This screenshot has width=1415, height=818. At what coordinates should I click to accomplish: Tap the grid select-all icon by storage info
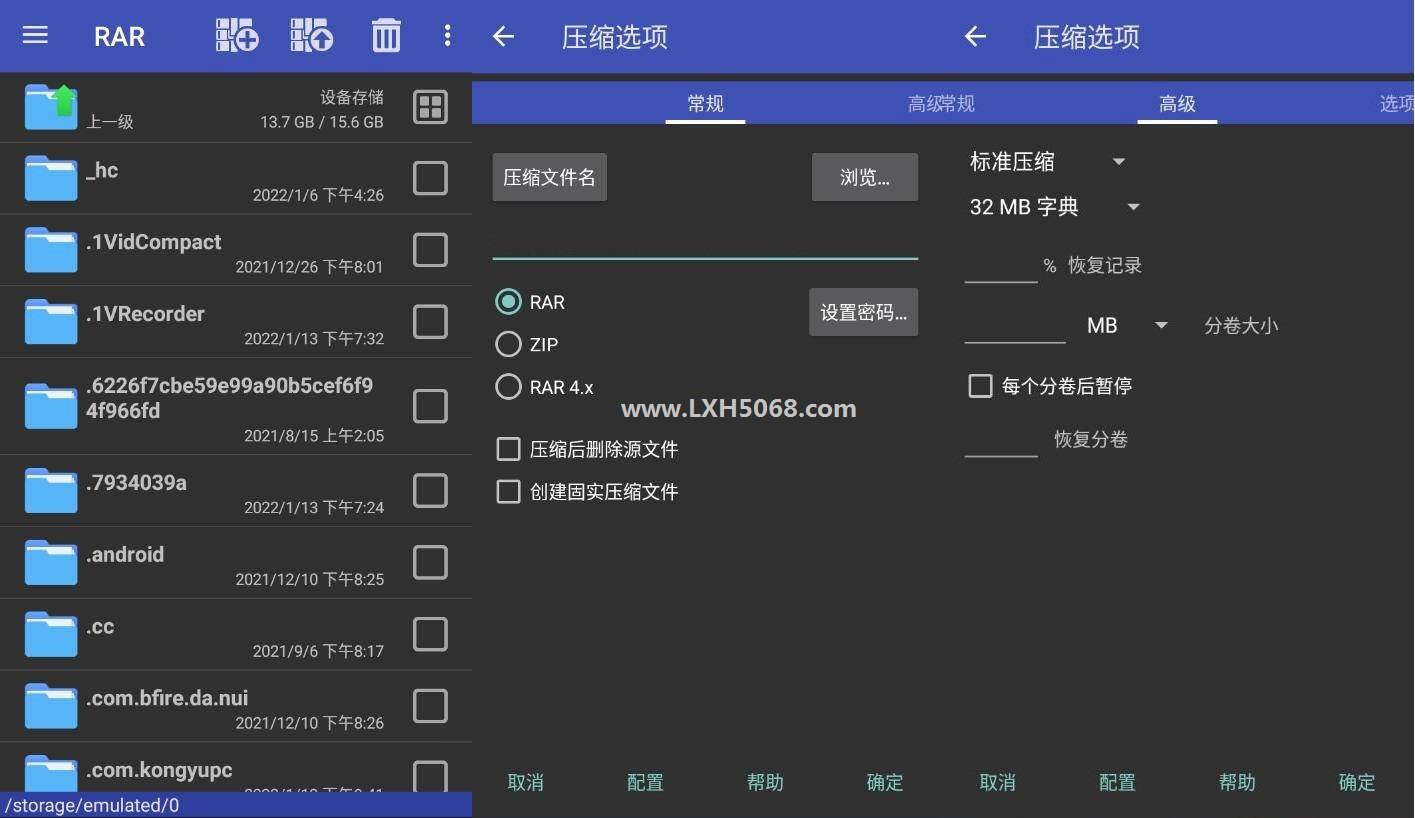pos(431,107)
